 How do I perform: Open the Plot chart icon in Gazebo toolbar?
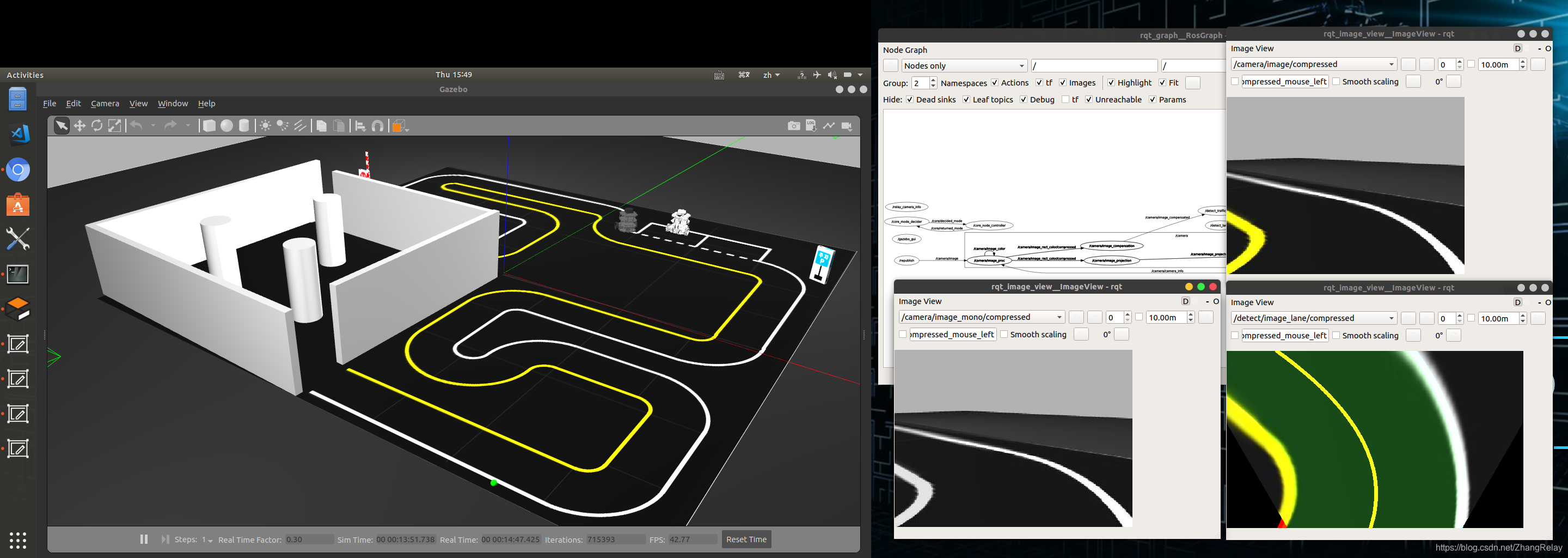tap(829, 125)
